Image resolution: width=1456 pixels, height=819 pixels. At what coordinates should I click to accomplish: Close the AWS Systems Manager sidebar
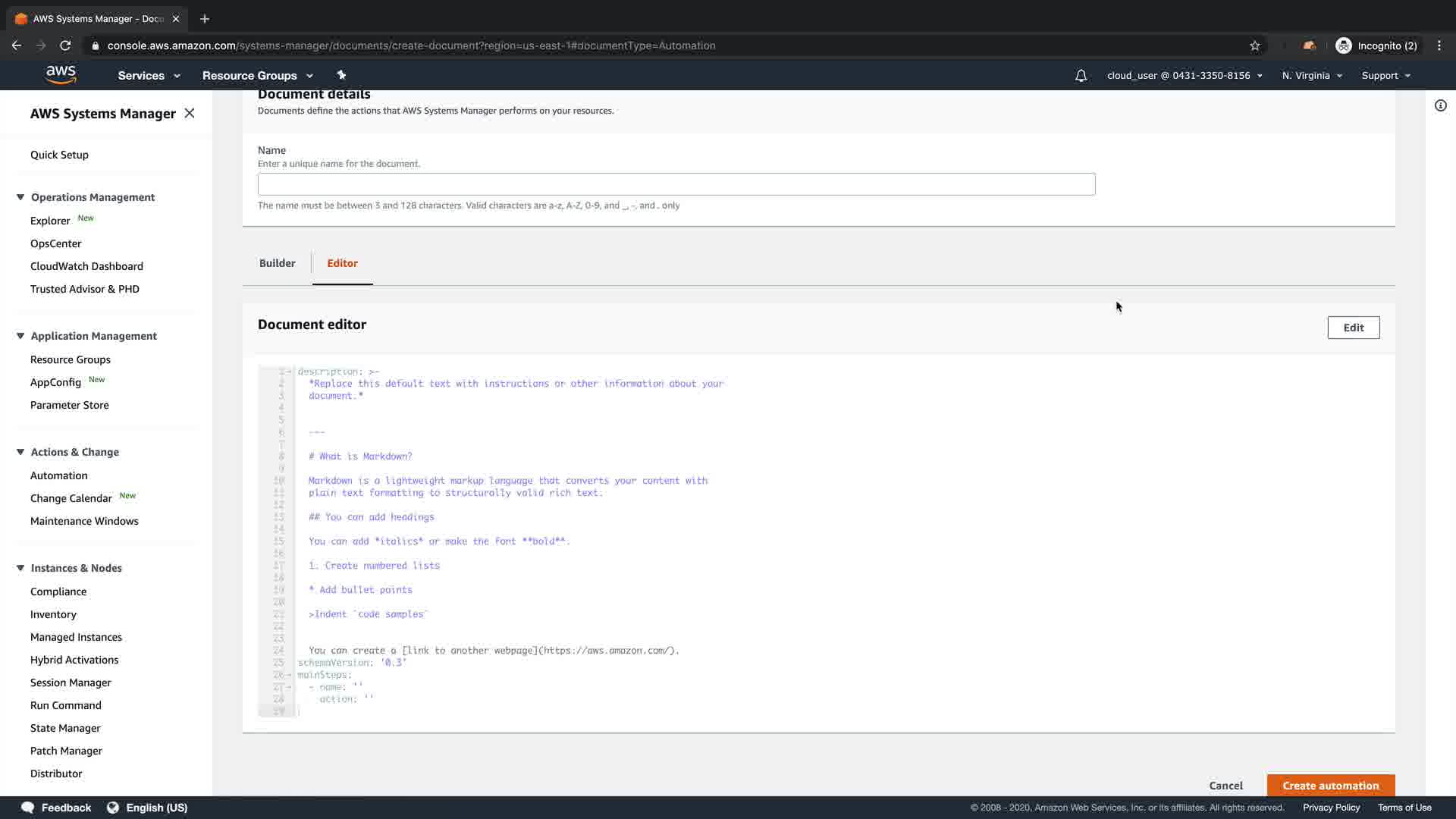tap(190, 113)
